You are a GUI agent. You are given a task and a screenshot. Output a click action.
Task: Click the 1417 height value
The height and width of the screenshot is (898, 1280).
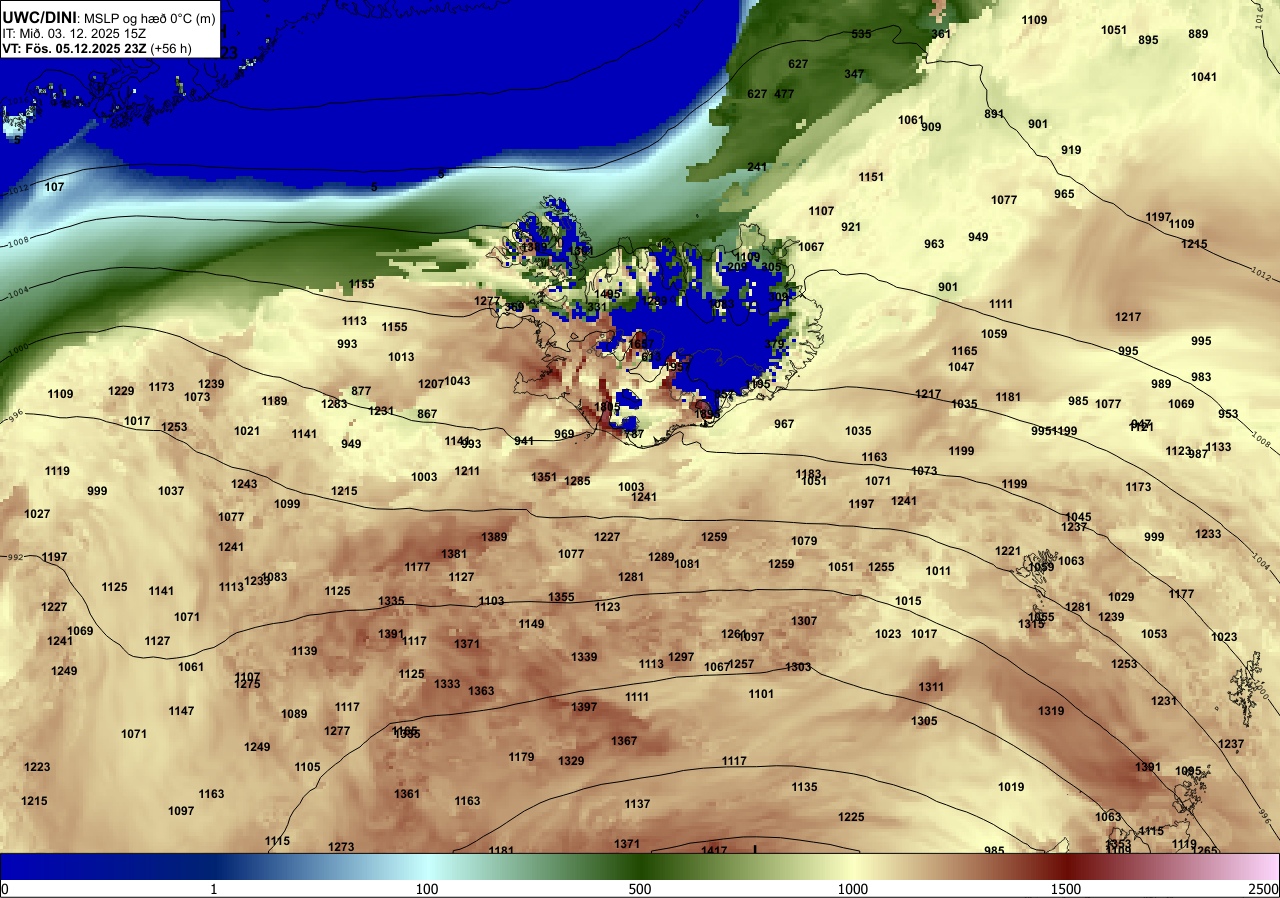(x=714, y=851)
